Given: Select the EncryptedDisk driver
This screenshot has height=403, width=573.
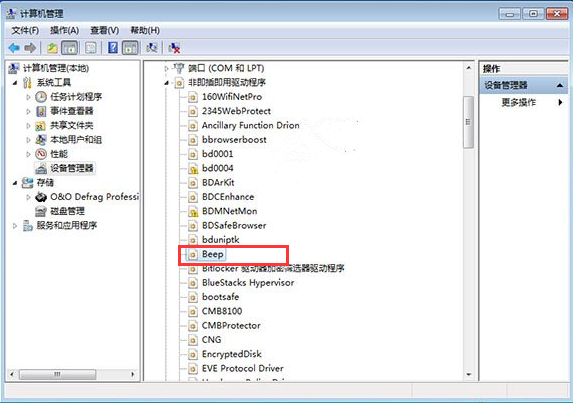Looking at the screenshot, I should pos(231,354).
